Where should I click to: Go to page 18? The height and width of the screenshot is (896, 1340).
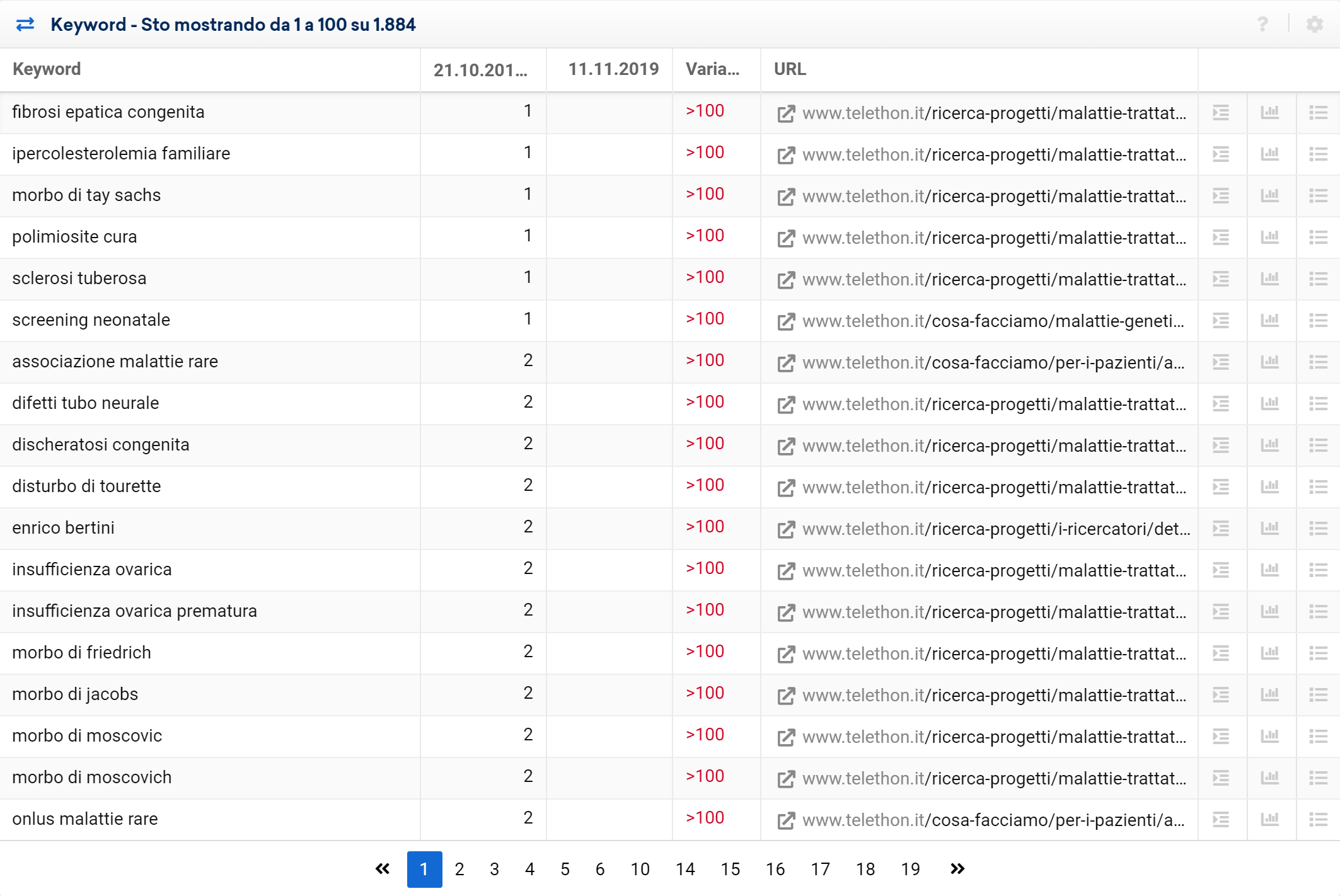tap(865, 870)
